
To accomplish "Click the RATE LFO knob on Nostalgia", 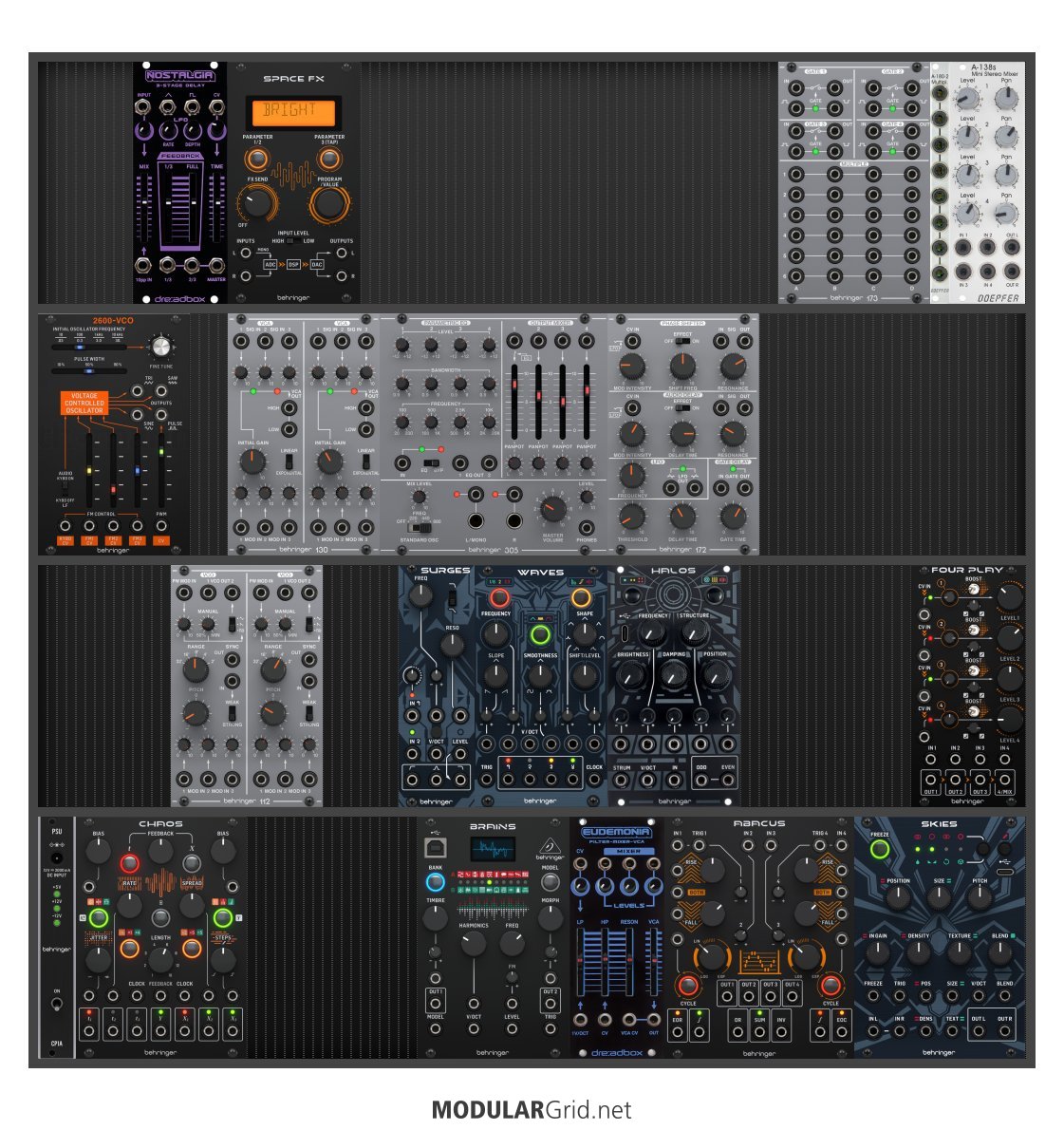I will click(x=168, y=130).
